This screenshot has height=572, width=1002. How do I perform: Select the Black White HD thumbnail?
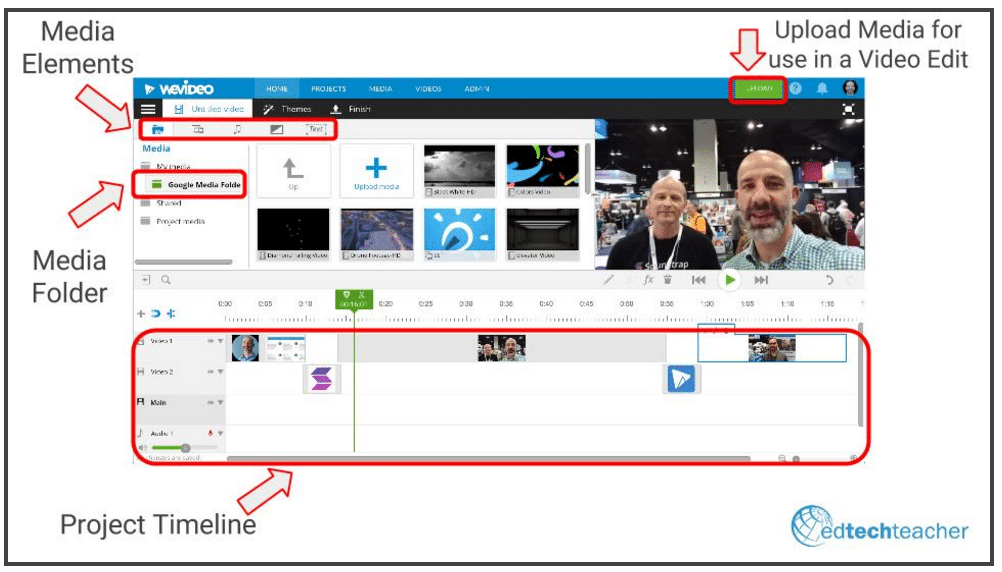click(x=459, y=171)
